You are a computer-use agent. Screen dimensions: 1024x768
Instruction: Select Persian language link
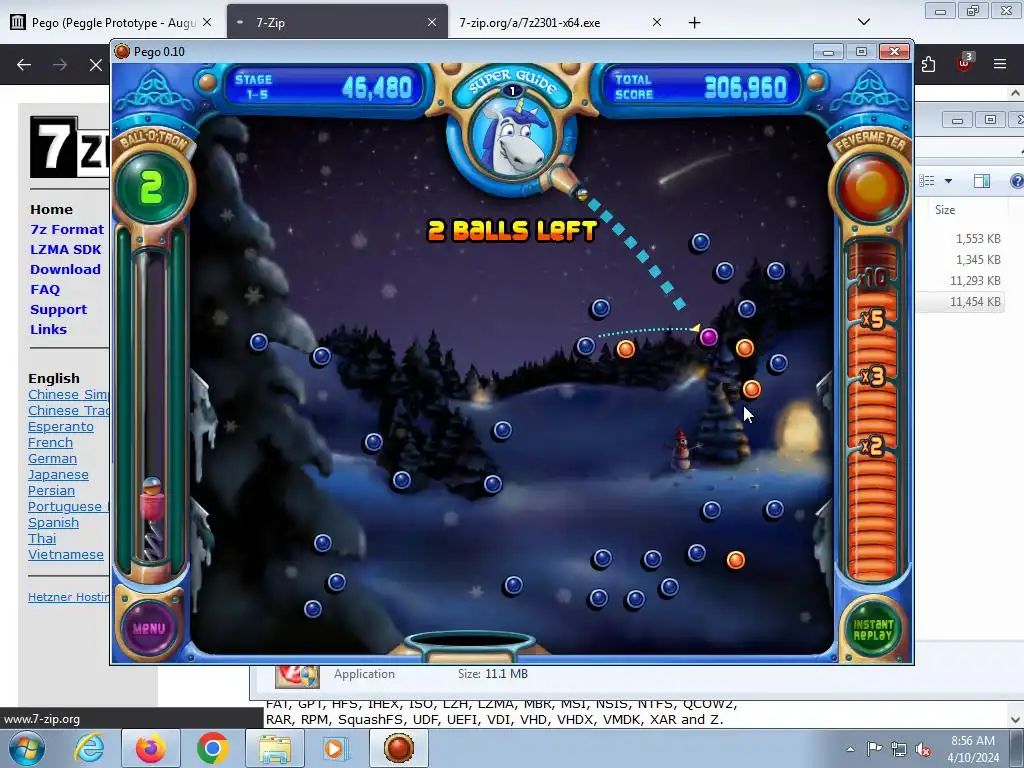[51, 490]
